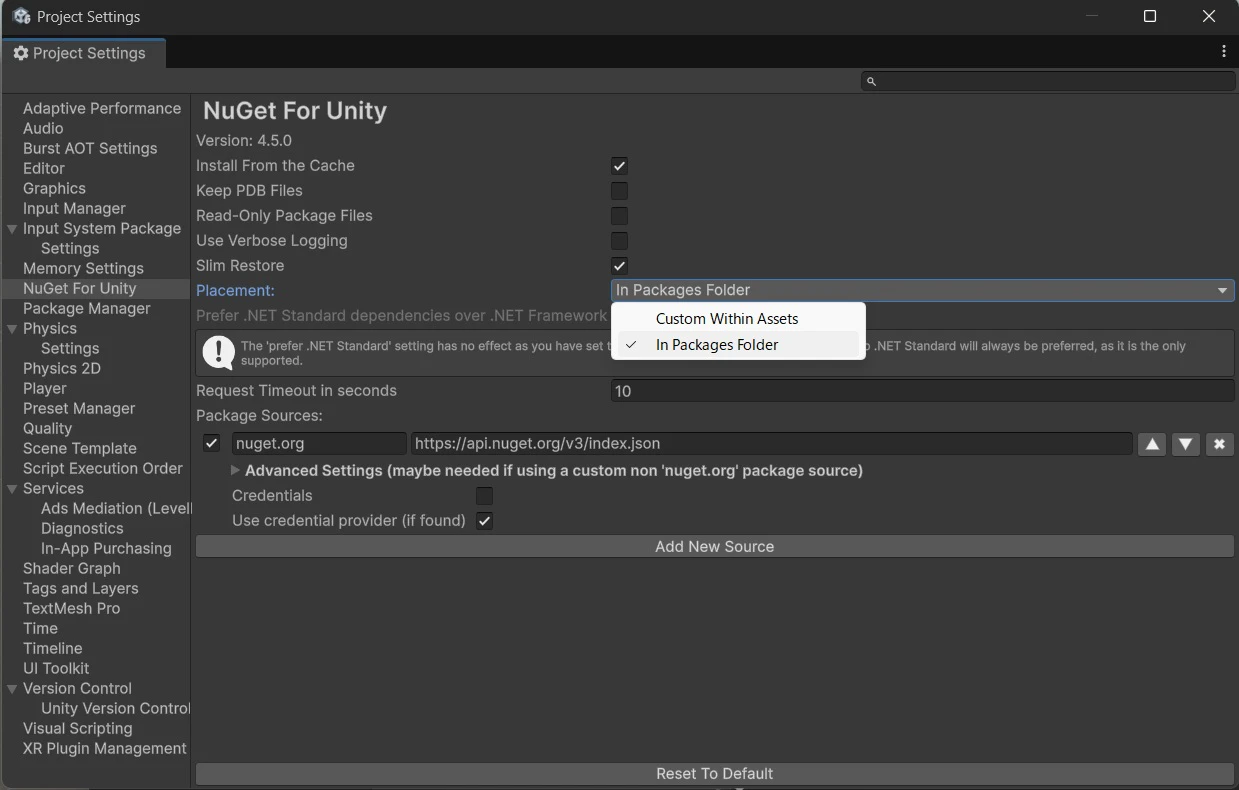Select Custom Within Assets option
The width and height of the screenshot is (1239, 790).
(738, 319)
